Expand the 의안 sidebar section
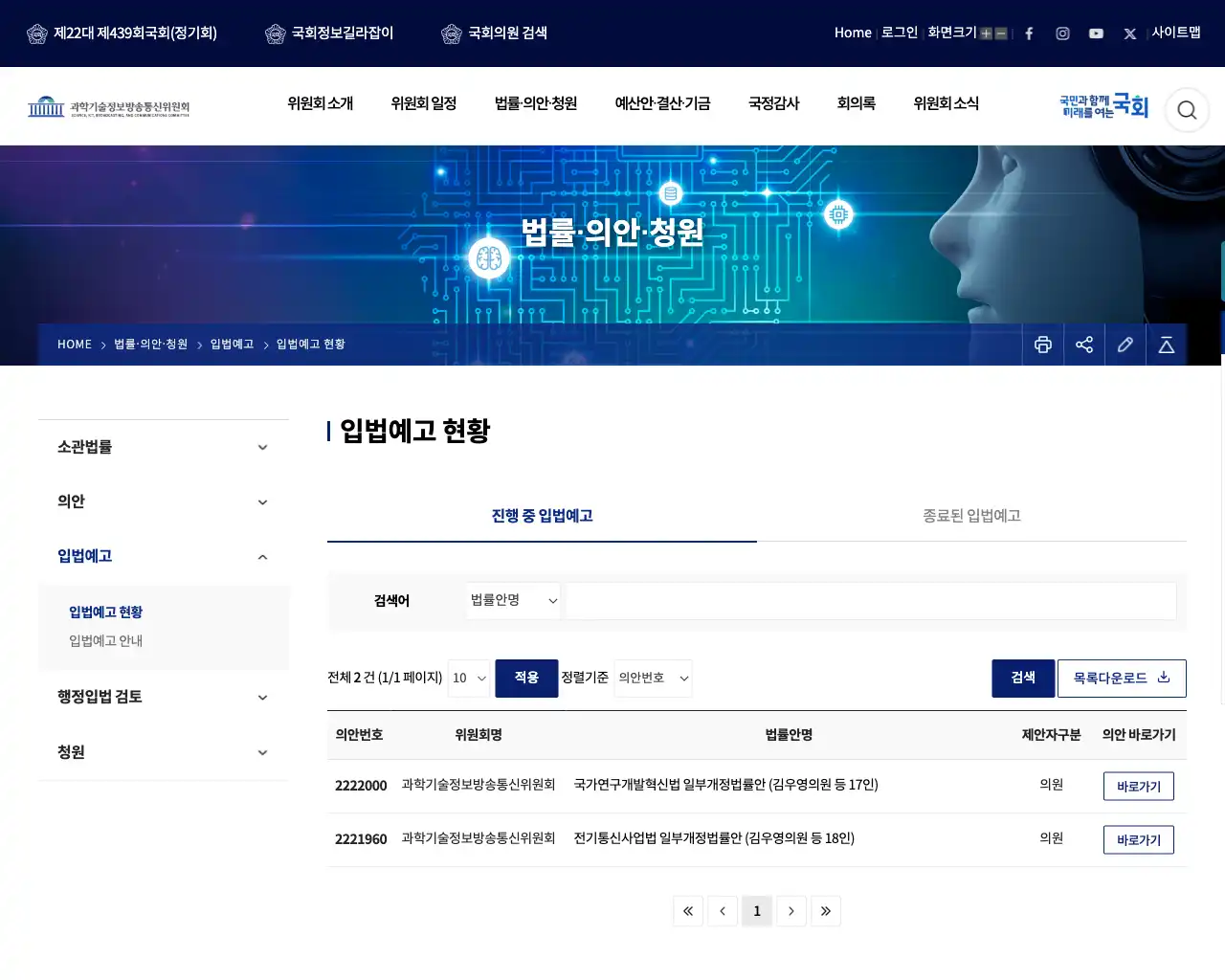The image size is (1225, 980). (x=164, y=501)
